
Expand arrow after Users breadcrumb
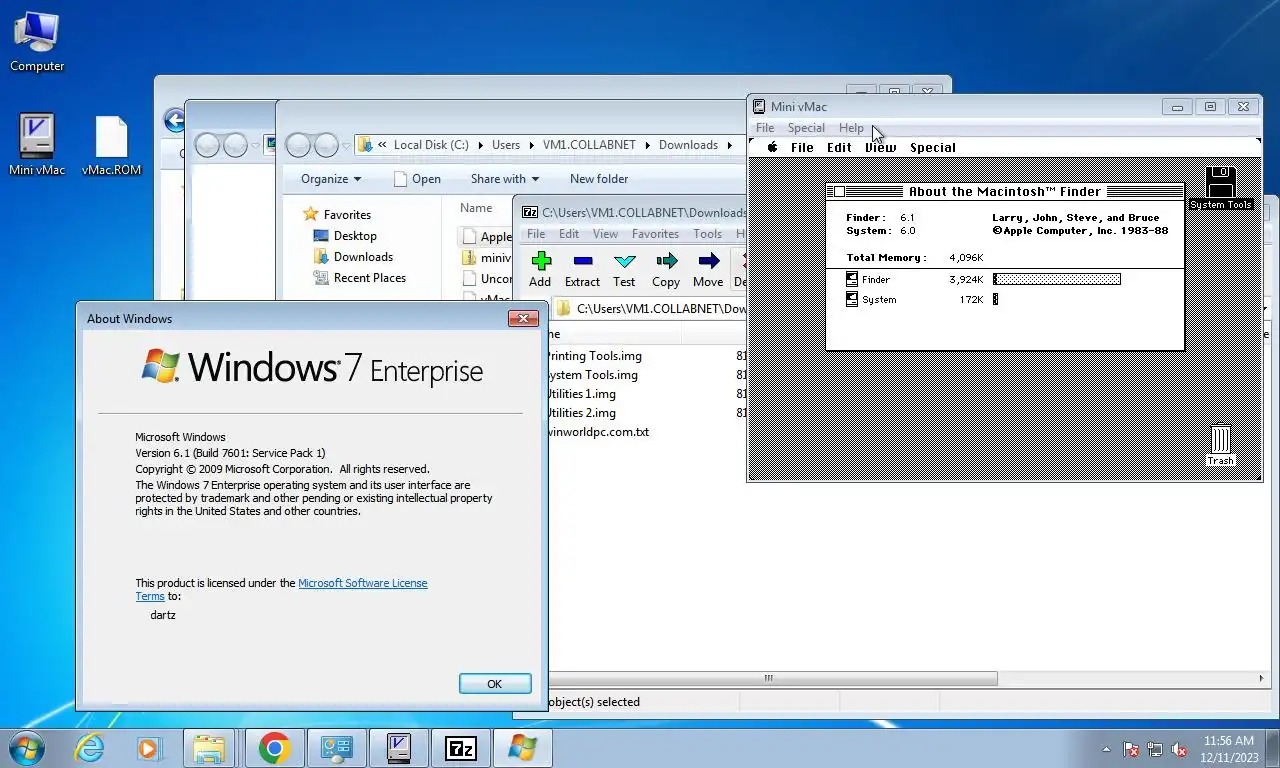tap(531, 145)
